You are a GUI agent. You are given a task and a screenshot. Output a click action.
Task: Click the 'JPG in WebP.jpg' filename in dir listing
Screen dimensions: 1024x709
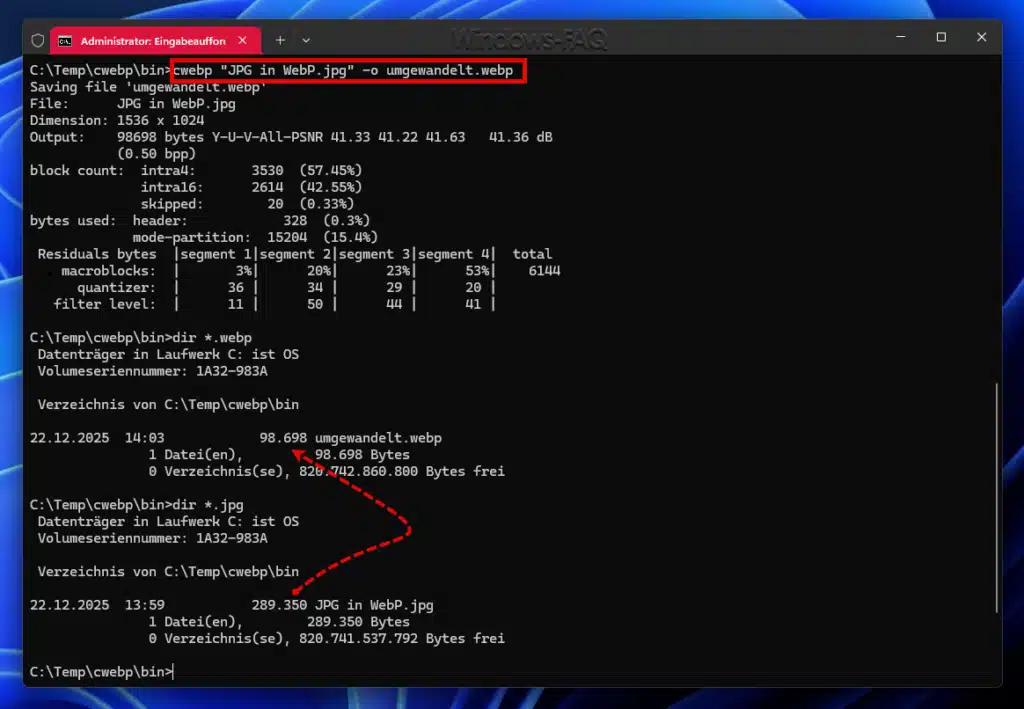374,605
